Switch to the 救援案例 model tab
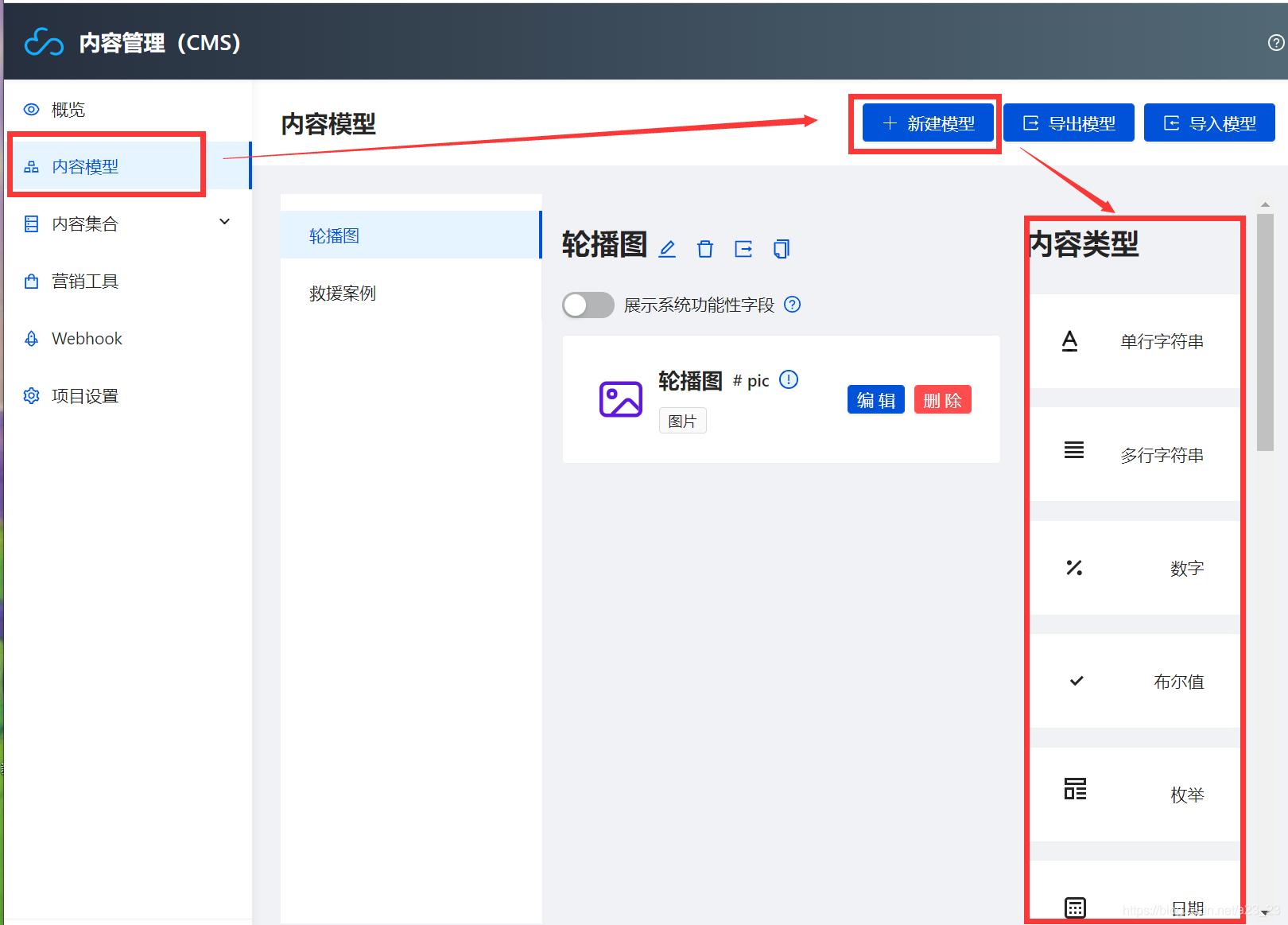The width and height of the screenshot is (1288, 925). coord(342,293)
